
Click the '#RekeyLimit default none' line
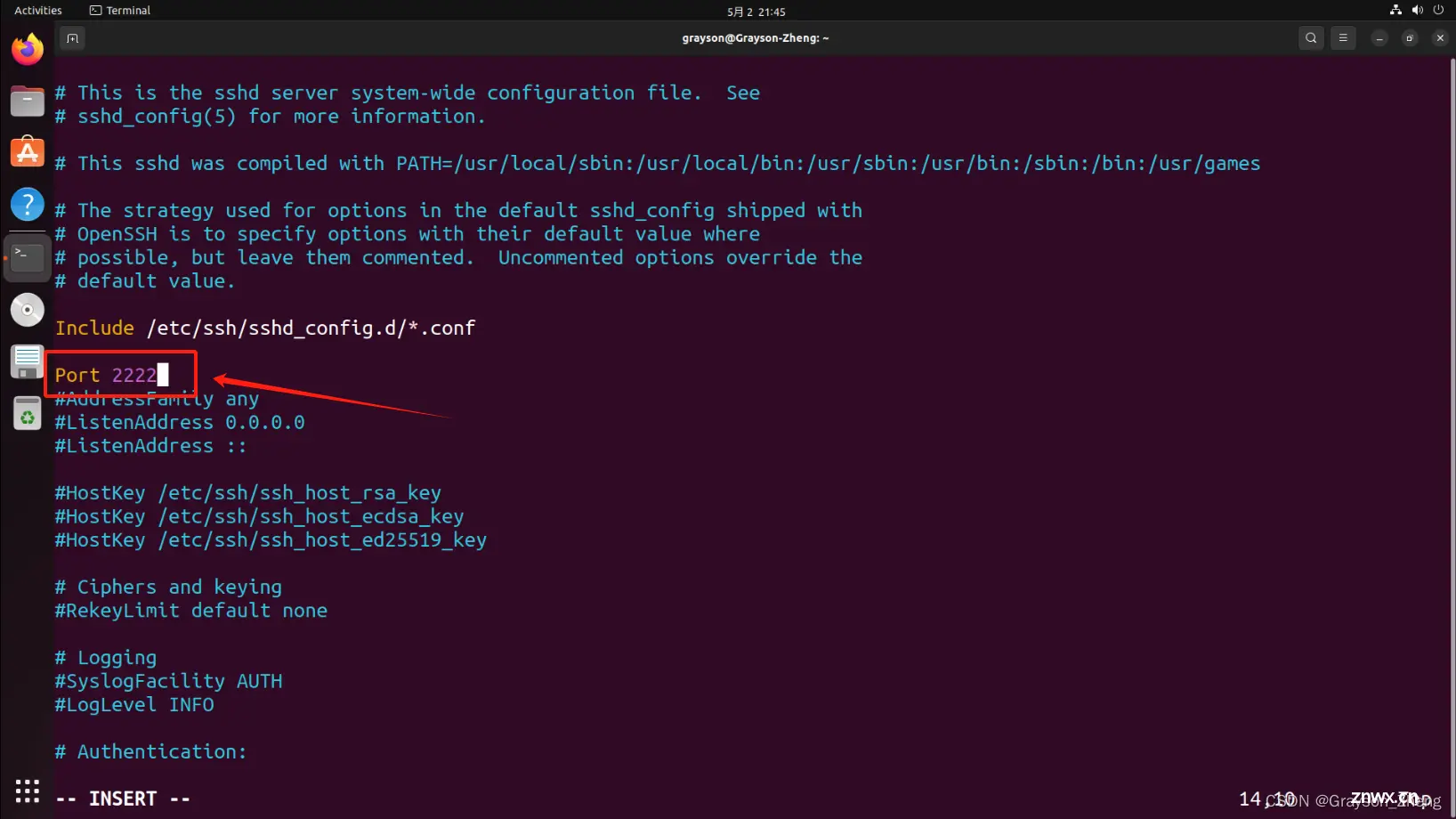pyautogui.click(x=191, y=611)
